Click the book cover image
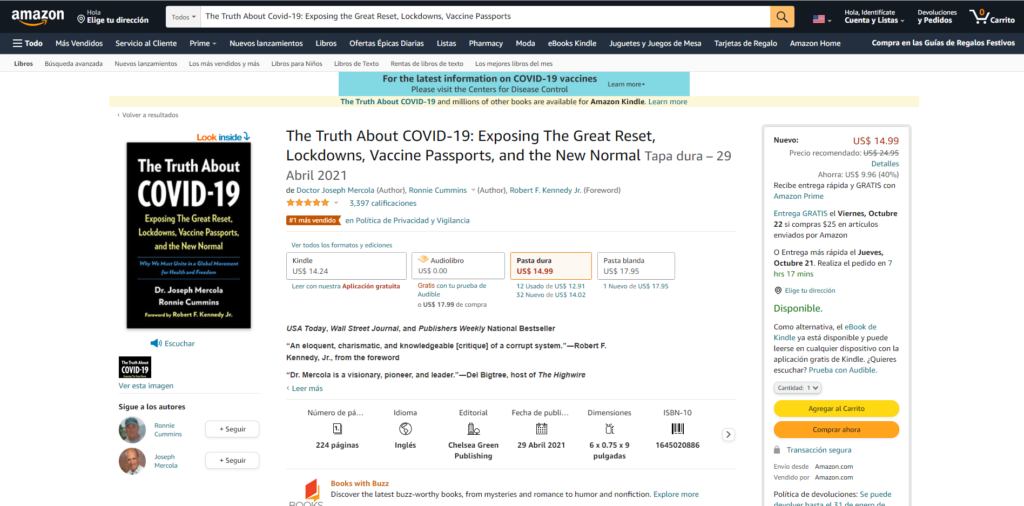This screenshot has height=506, width=1024. [189, 235]
